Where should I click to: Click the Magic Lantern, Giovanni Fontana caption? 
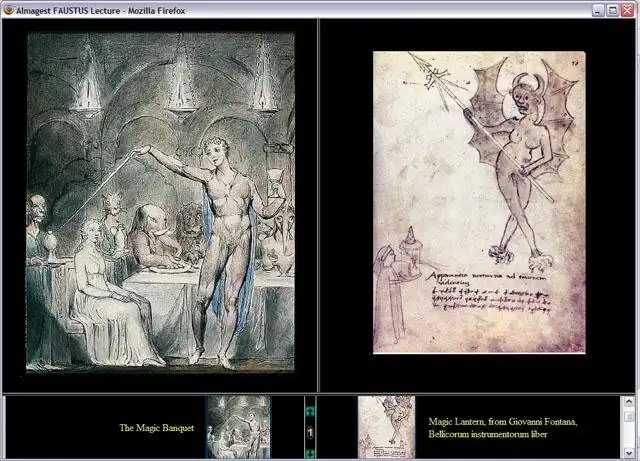tap(503, 428)
